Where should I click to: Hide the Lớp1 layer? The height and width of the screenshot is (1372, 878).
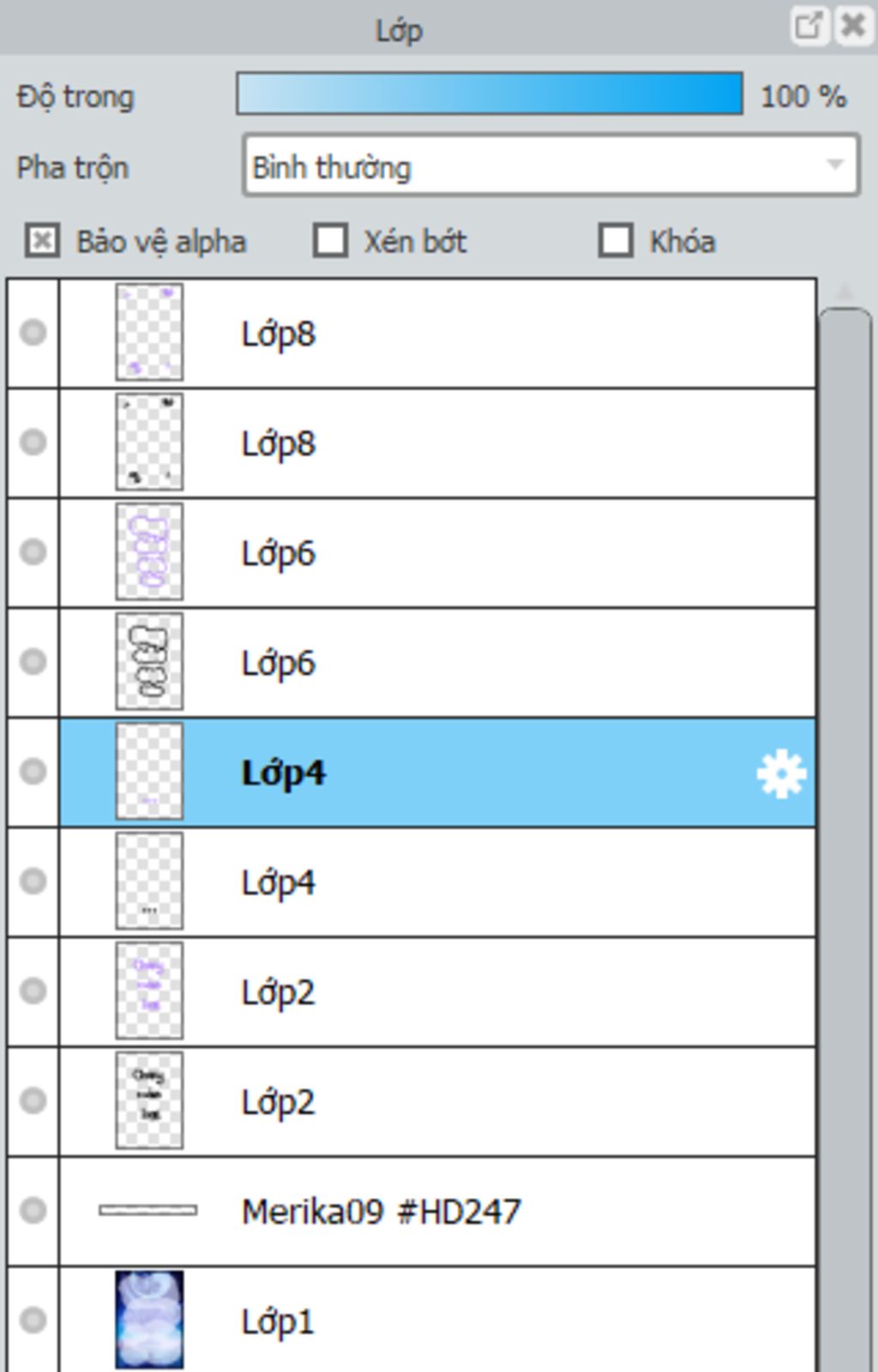tap(33, 1321)
